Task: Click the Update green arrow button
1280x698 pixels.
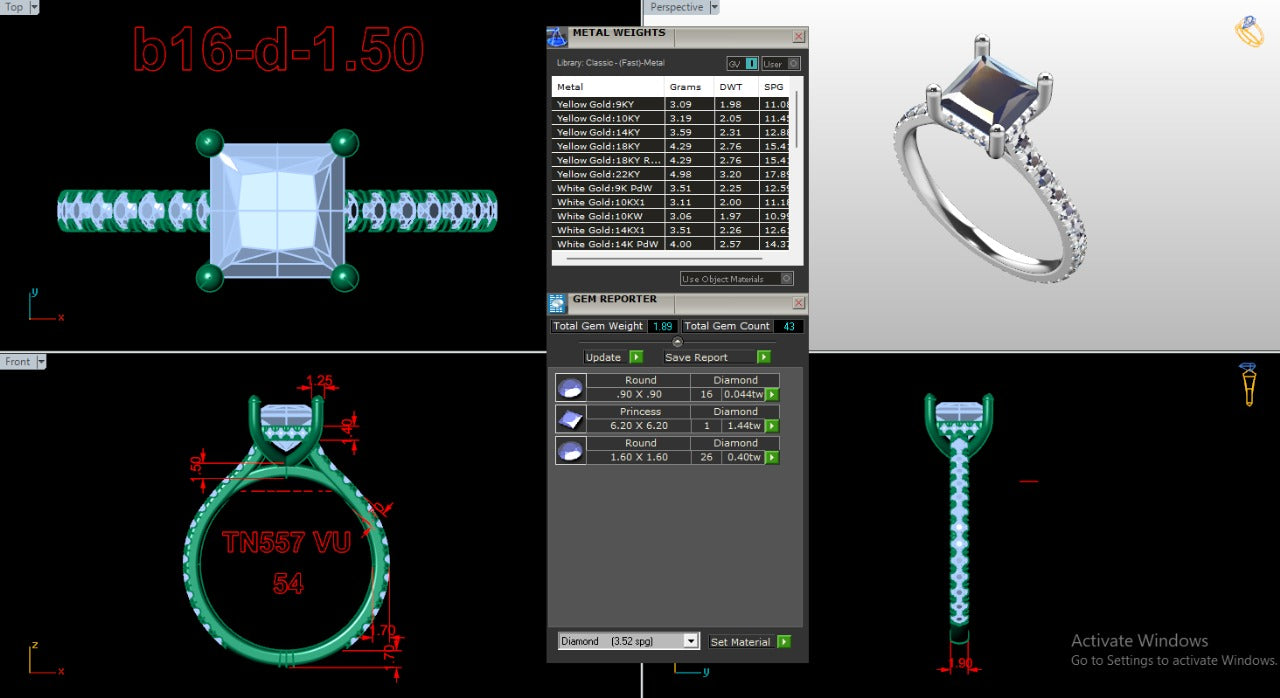Action: [636, 357]
